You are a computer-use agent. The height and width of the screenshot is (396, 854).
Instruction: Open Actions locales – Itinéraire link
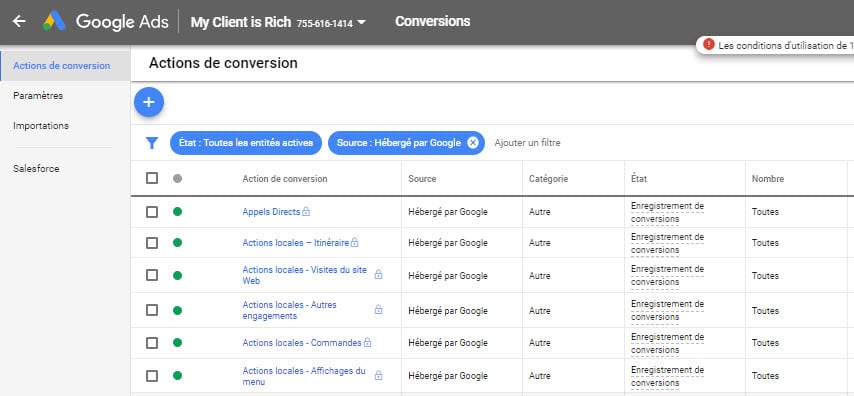coord(295,243)
